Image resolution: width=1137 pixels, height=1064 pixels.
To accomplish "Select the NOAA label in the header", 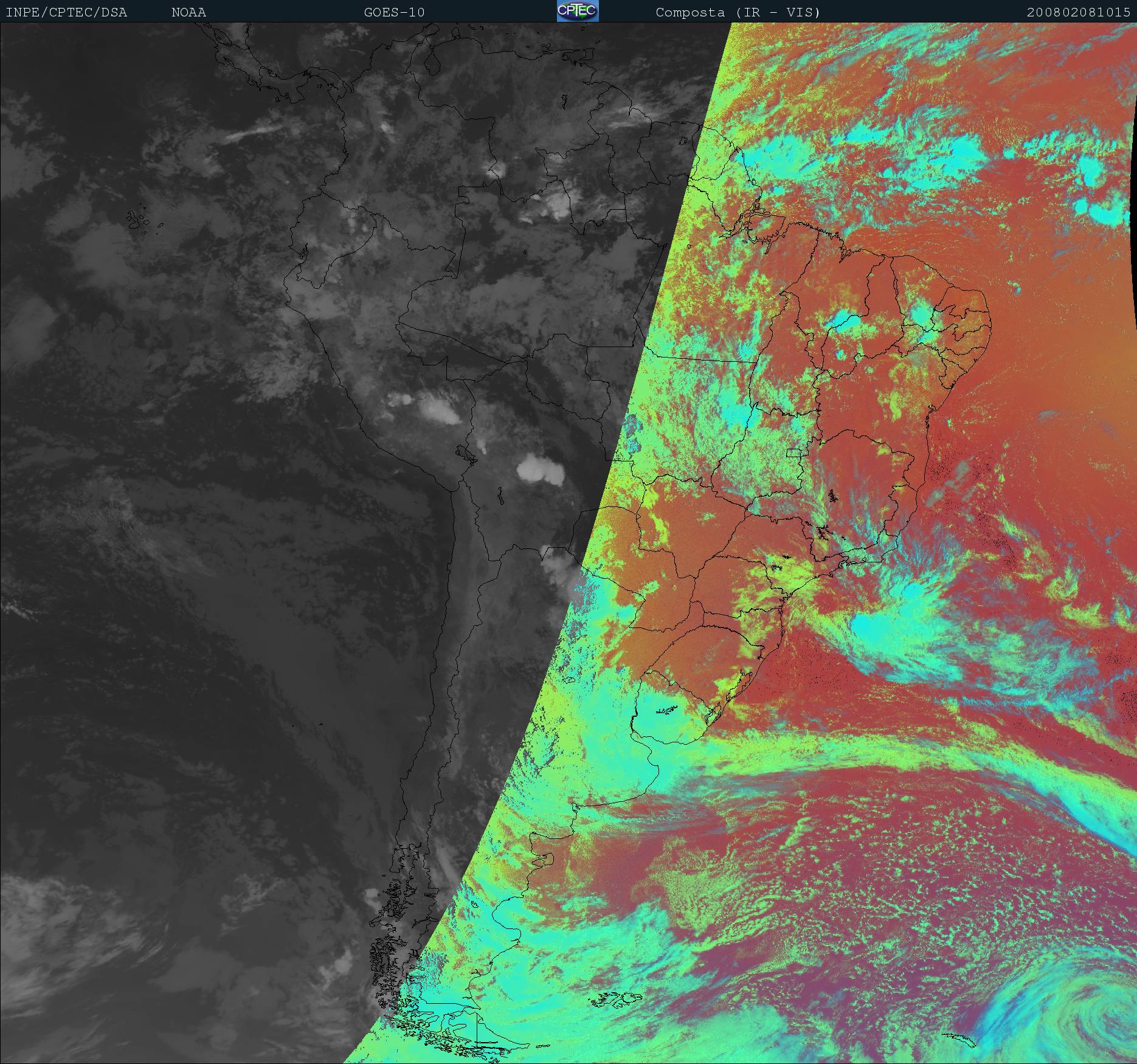I will (188, 12).
